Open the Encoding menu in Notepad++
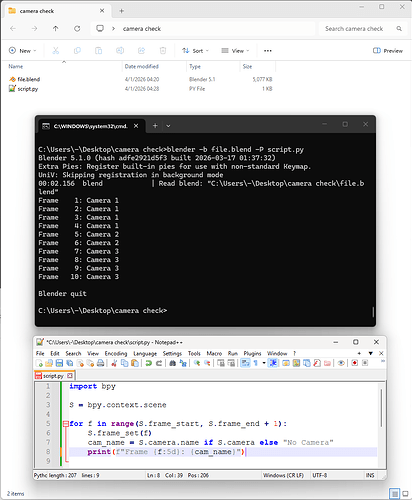Viewport: 412px width, 500px height. [116, 353]
